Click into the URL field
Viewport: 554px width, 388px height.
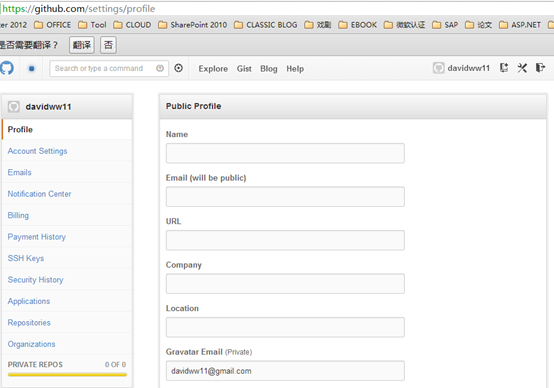[x=285, y=240]
